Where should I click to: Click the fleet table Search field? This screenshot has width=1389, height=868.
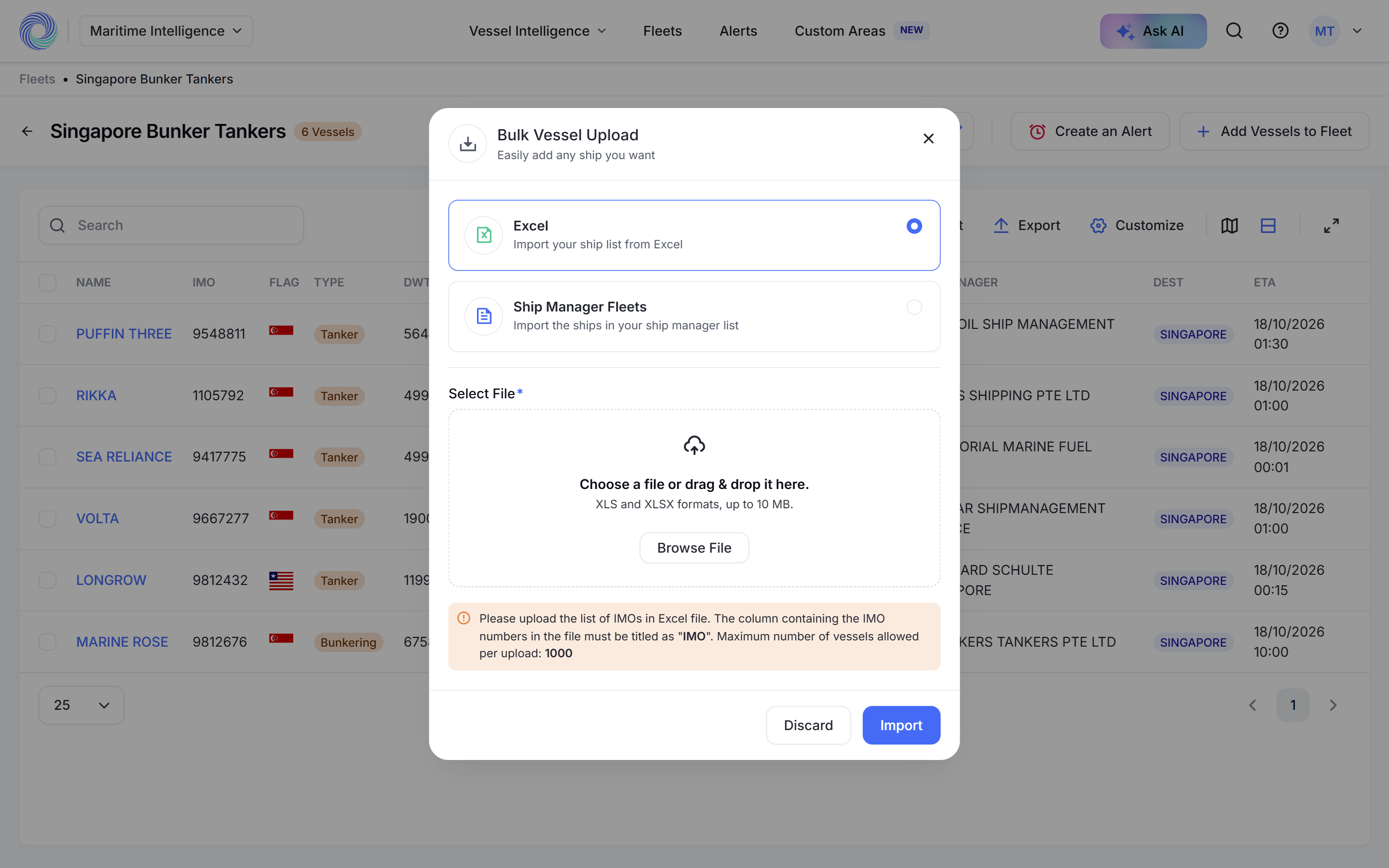coord(171,226)
